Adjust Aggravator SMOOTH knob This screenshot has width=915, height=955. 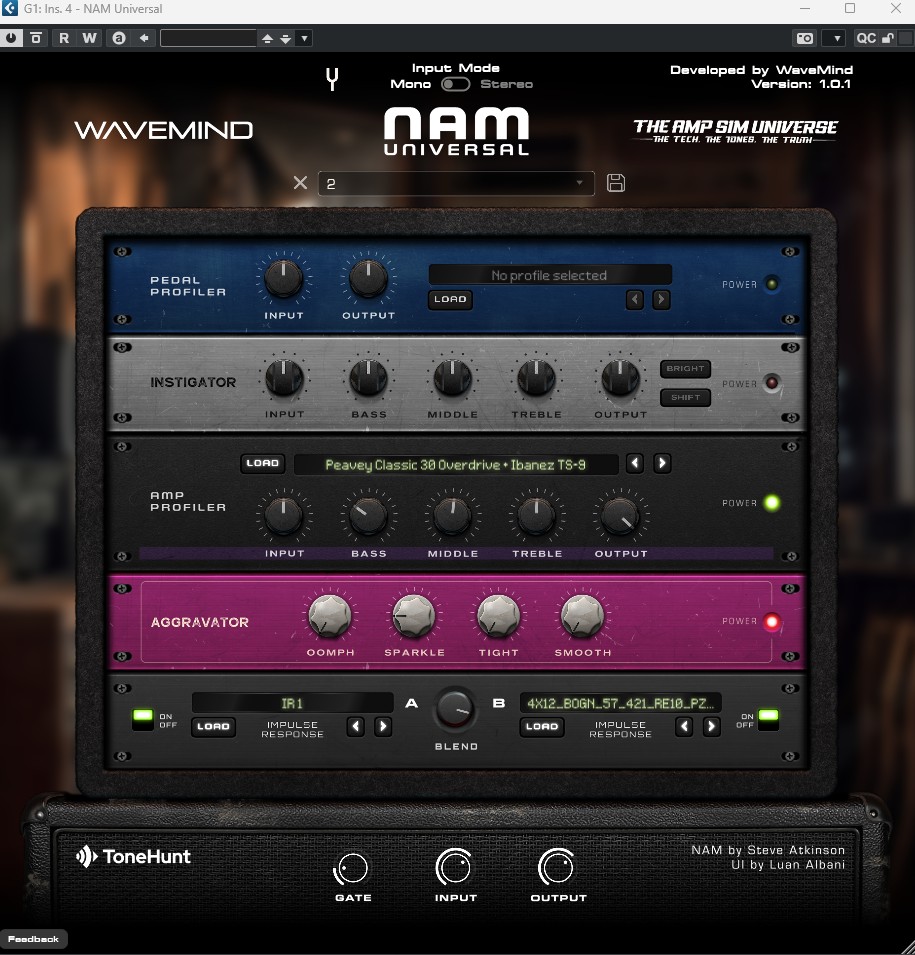(x=582, y=616)
